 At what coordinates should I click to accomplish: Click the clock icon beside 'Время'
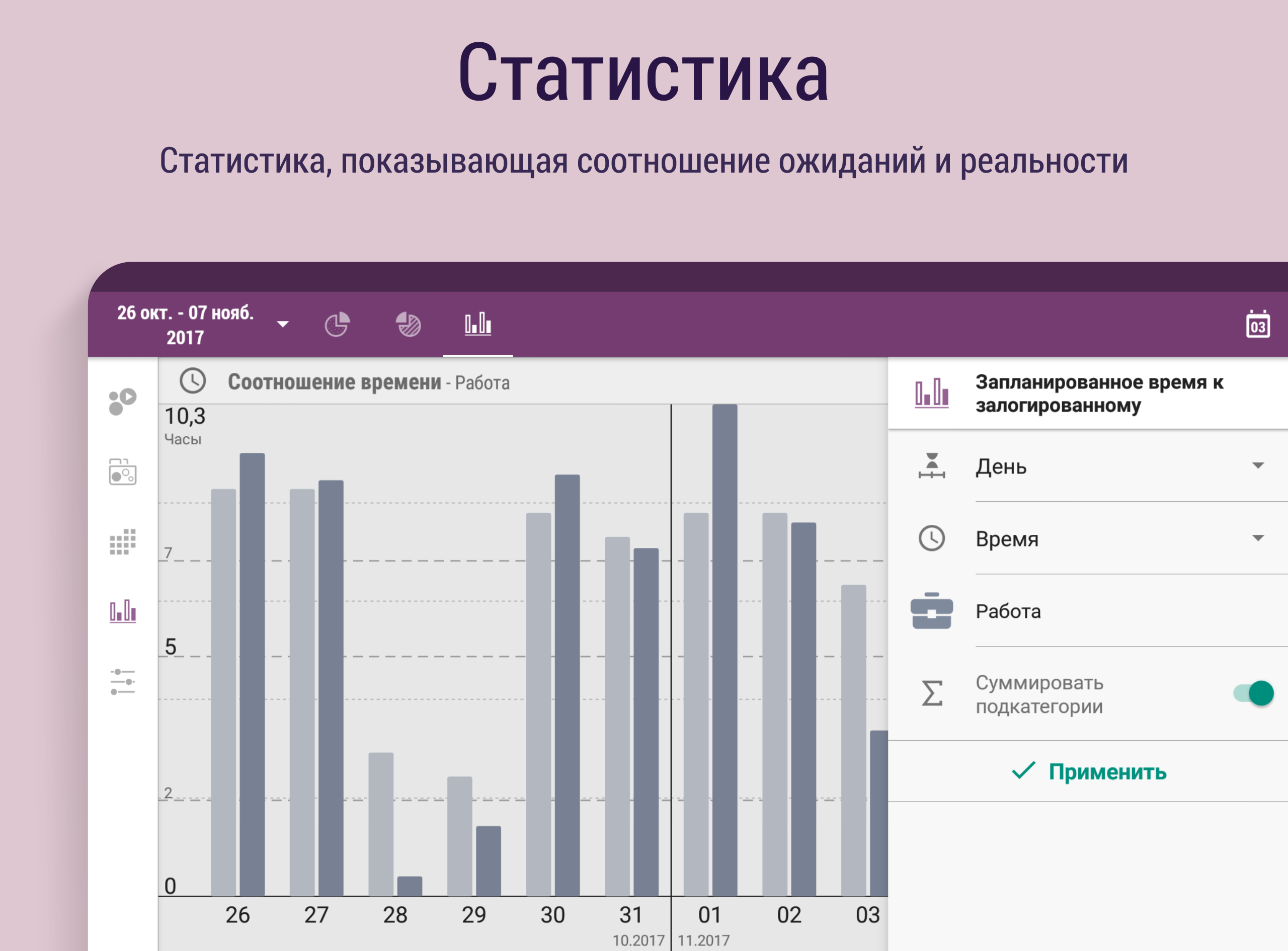point(932,538)
